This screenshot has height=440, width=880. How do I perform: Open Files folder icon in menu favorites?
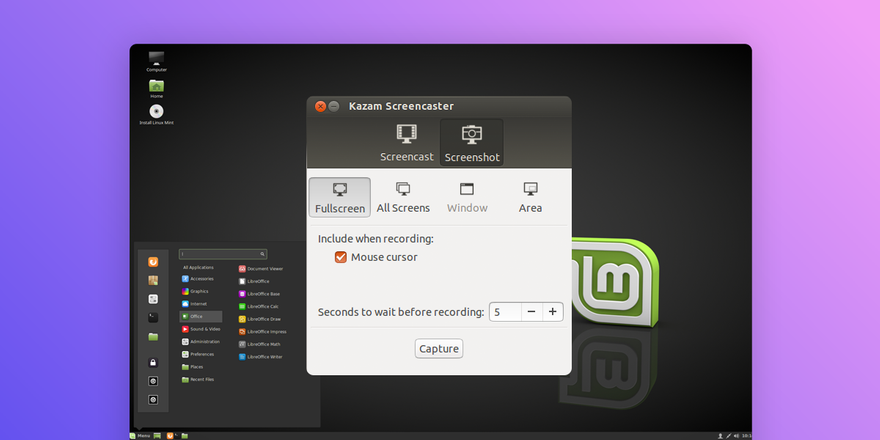pos(153,337)
